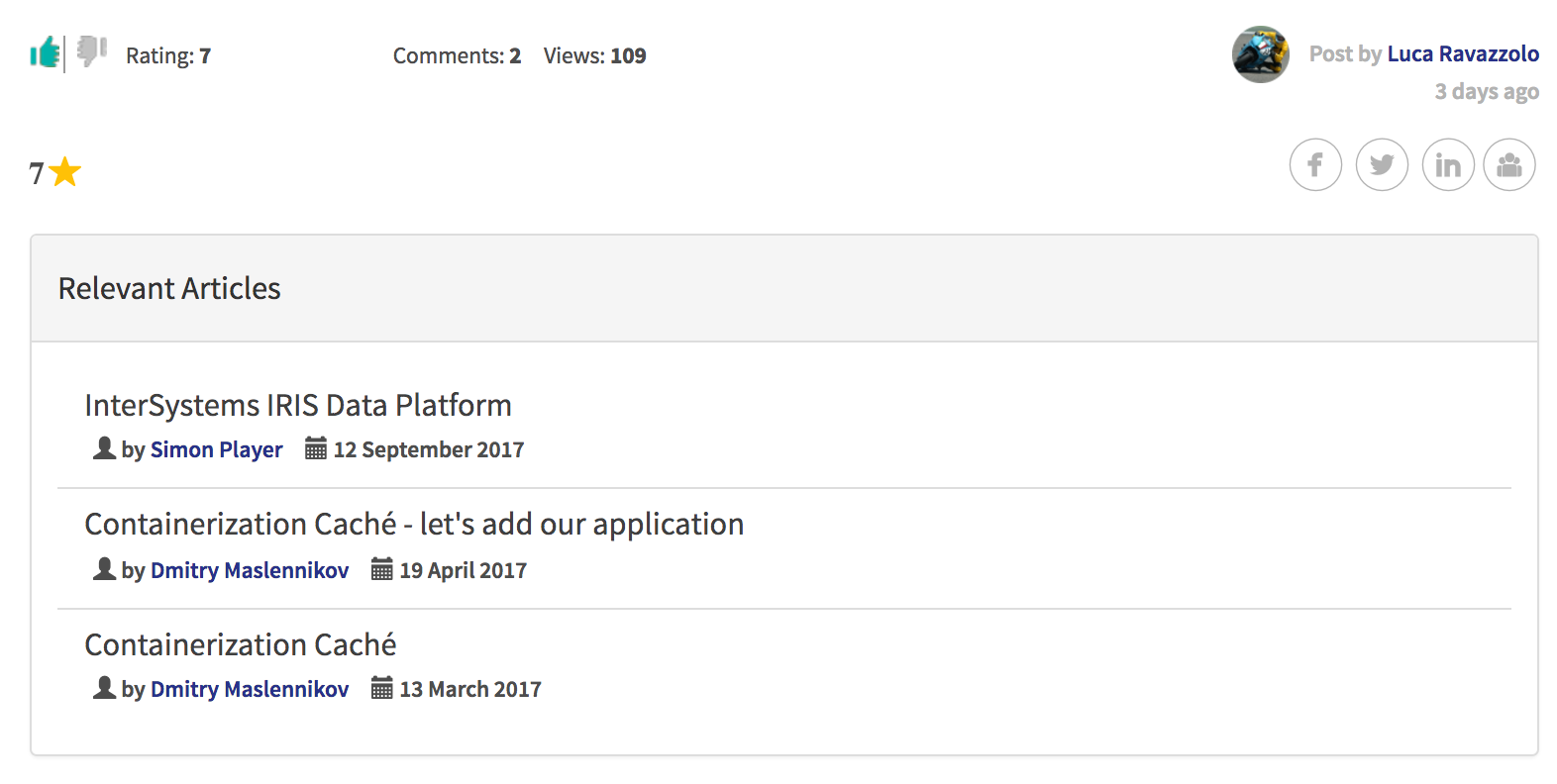
Task: Click the thumbs up icon
Action: point(45,52)
